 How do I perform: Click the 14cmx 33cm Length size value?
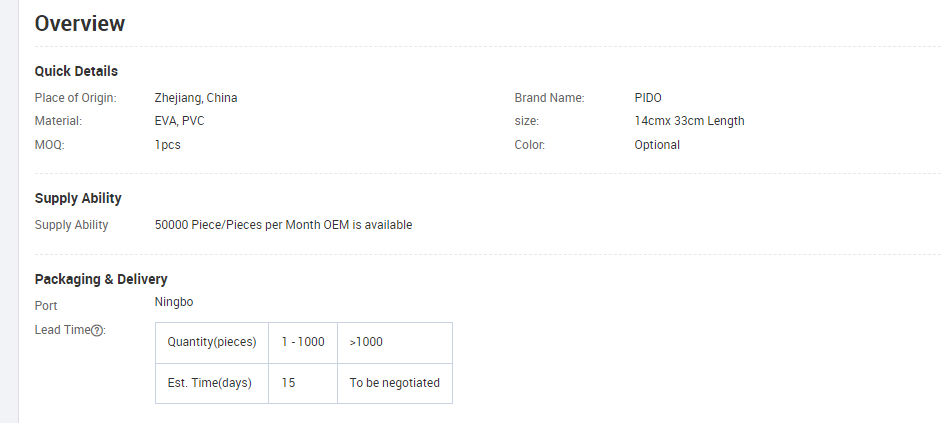click(689, 121)
